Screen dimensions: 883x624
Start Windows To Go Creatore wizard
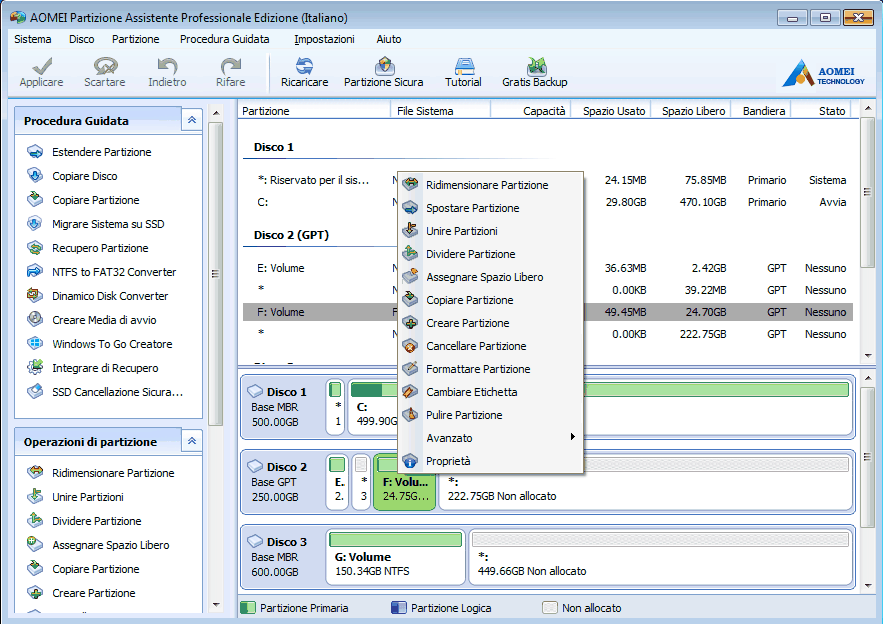click(x=111, y=344)
